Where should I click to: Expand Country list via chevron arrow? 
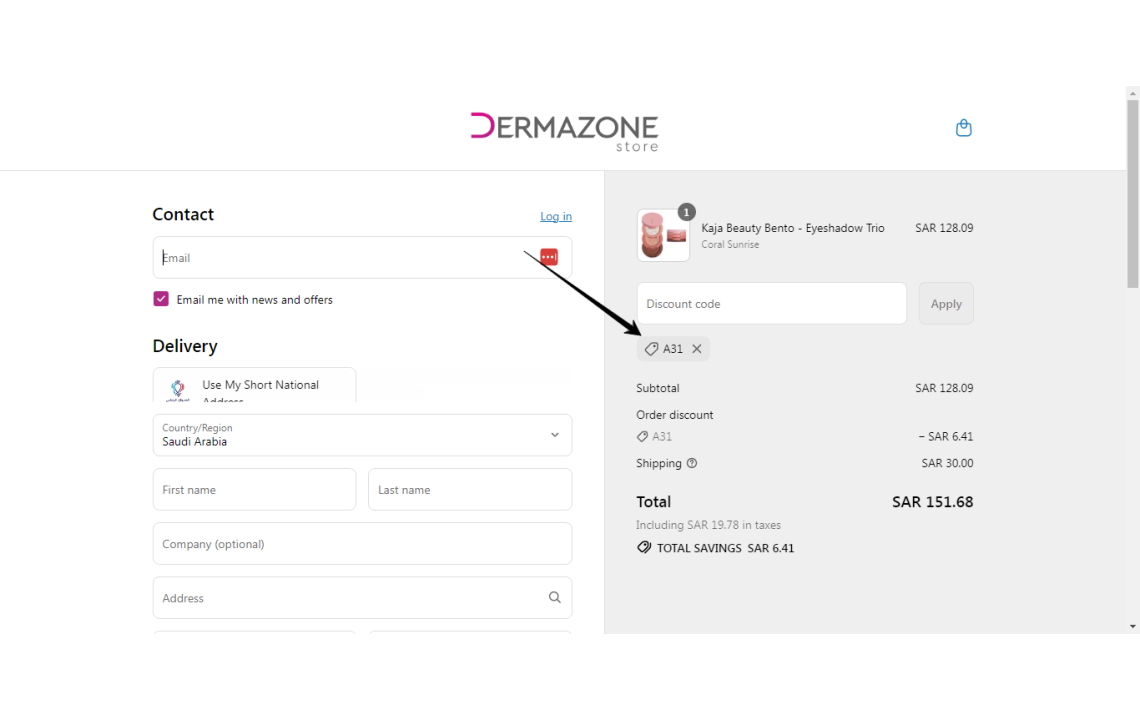pyautogui.click(x=555, y=435)
